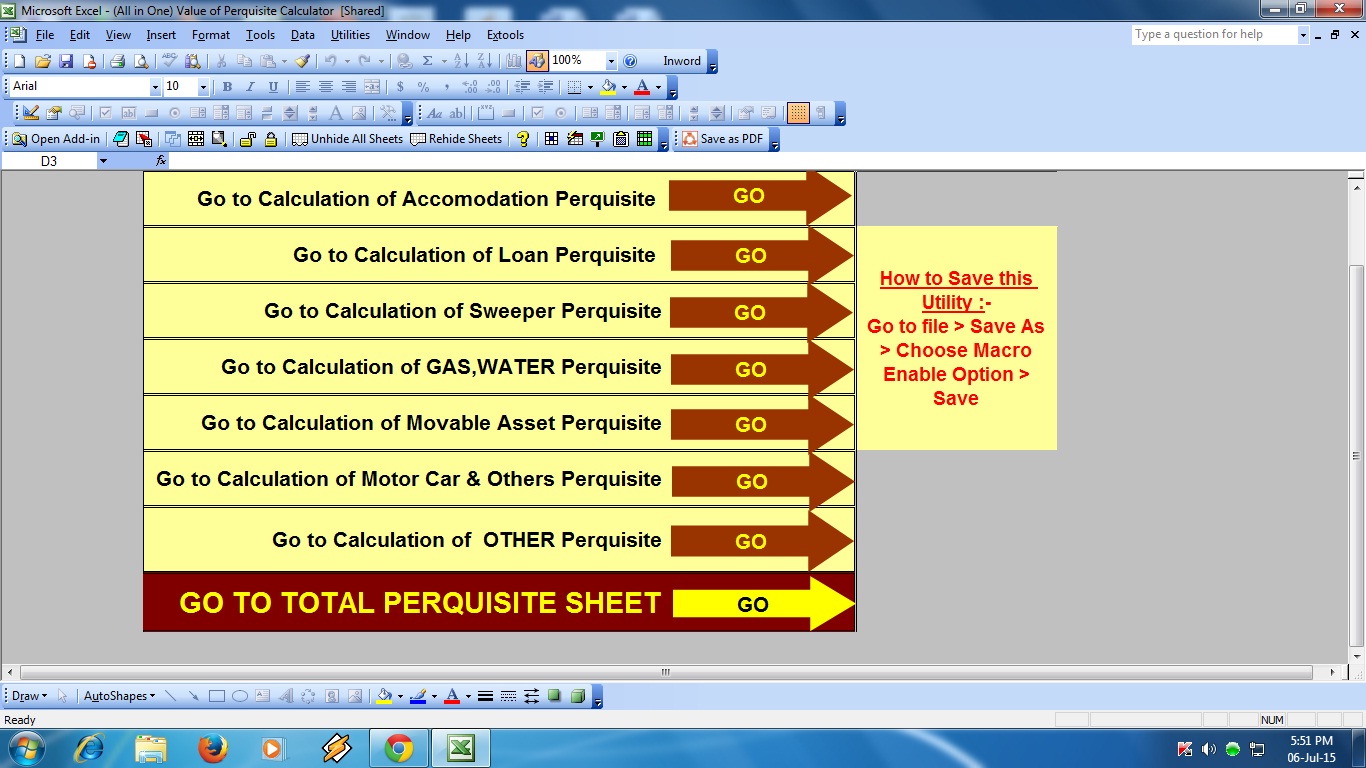
Task: Click the Line Style icon in the Drawing toolbar
Action: pos(485,696)
